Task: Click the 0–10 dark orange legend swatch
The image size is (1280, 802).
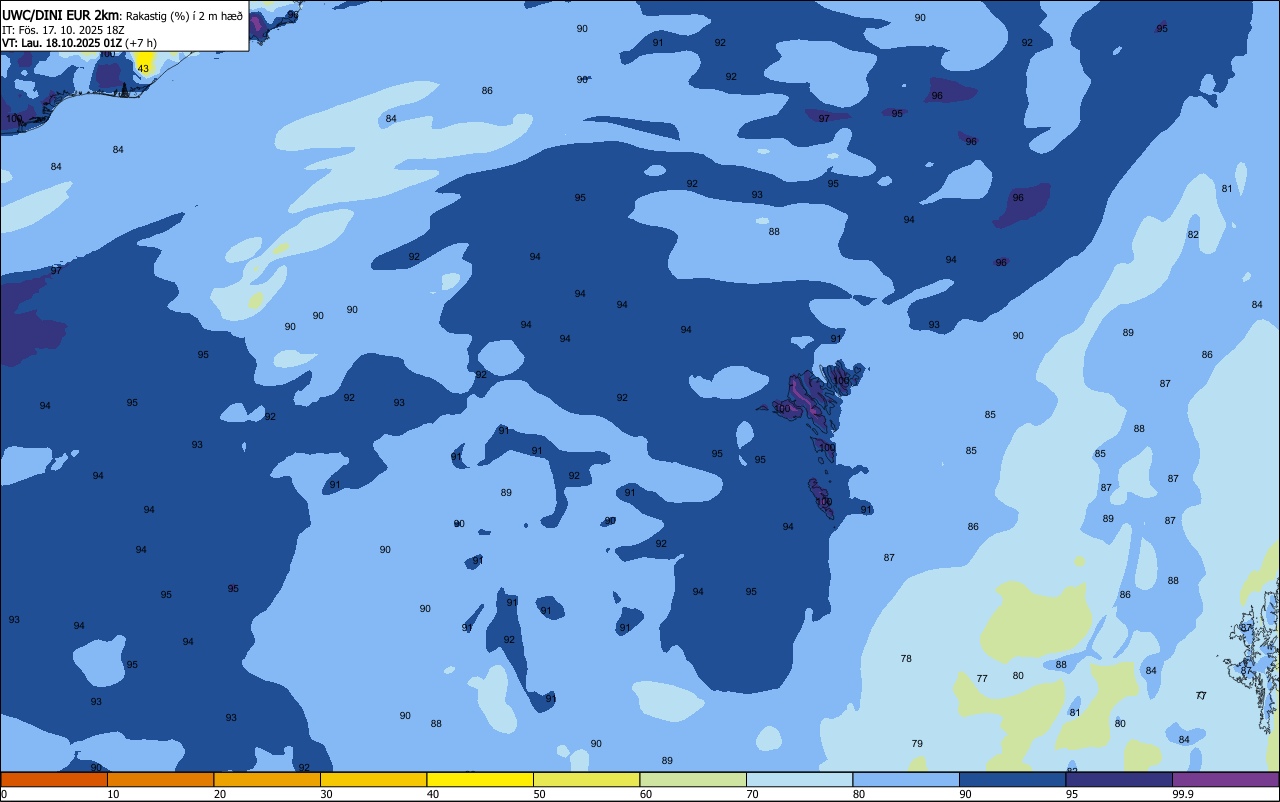Action: point(54,779)
